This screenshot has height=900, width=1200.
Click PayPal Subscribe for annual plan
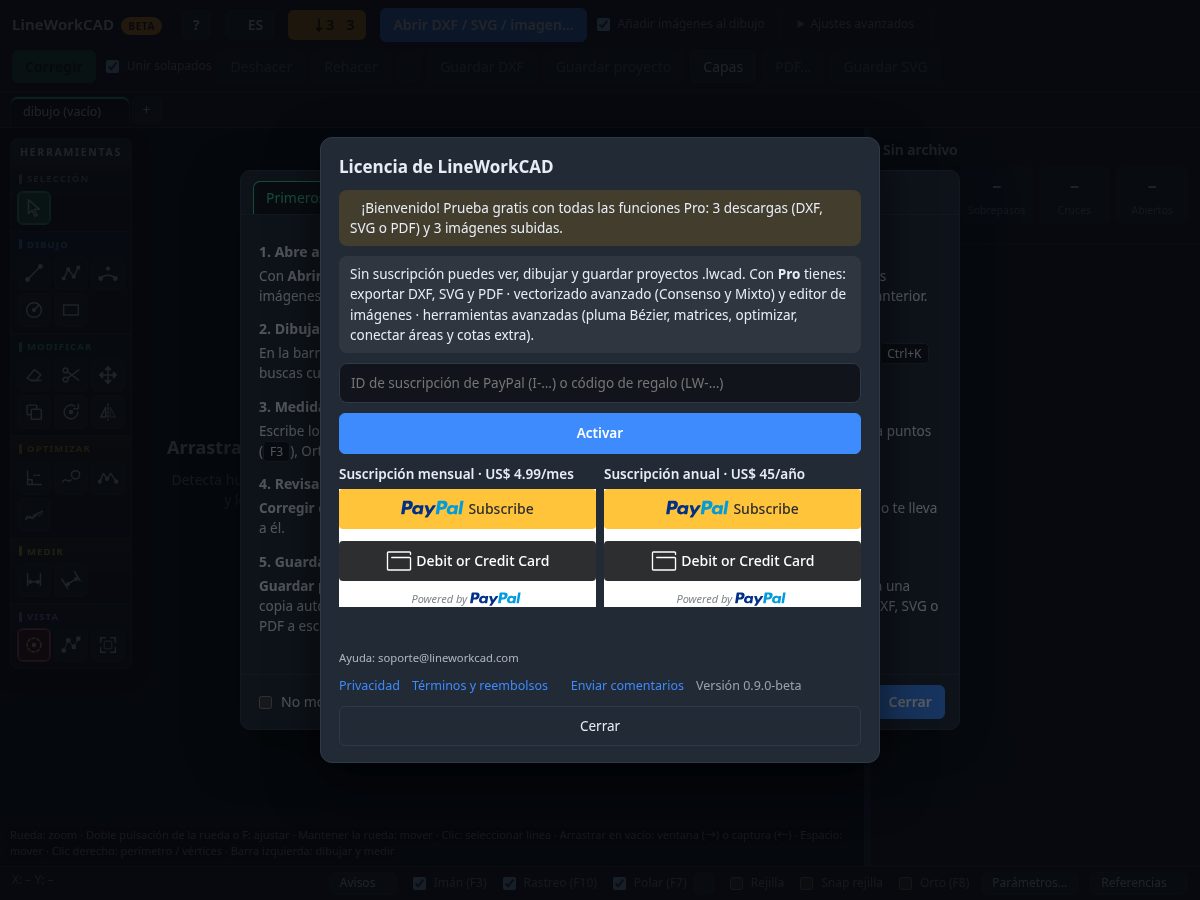732,509
